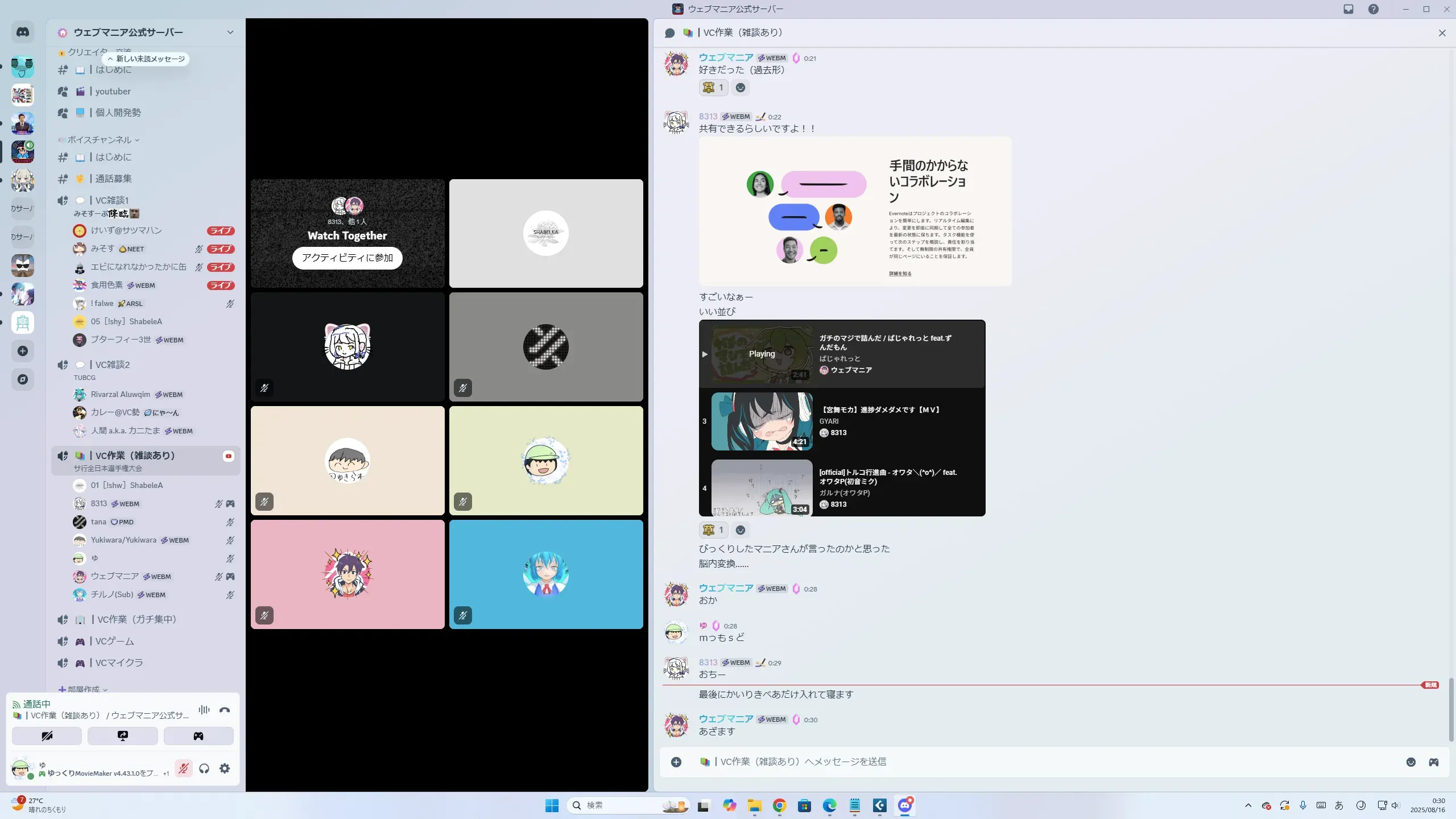
Task: Open the VCゲーム voice channel
Action: click(114, 641)
